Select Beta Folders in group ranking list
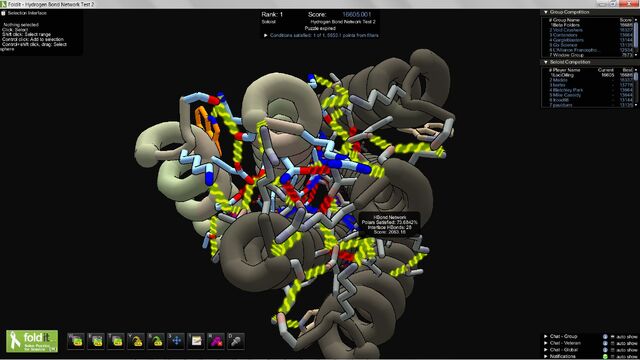Screen dimensions: 640x360 pyautogui.click(x=565, y=25)
